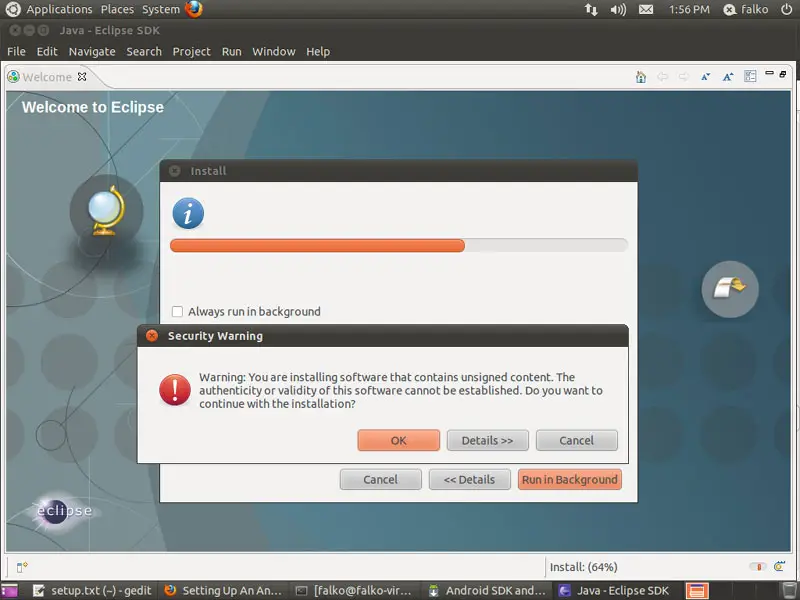This screenshot has width=800, height=600.
Task: Click the customize page icon in Welcome toolbar
Action: [750, 77]
